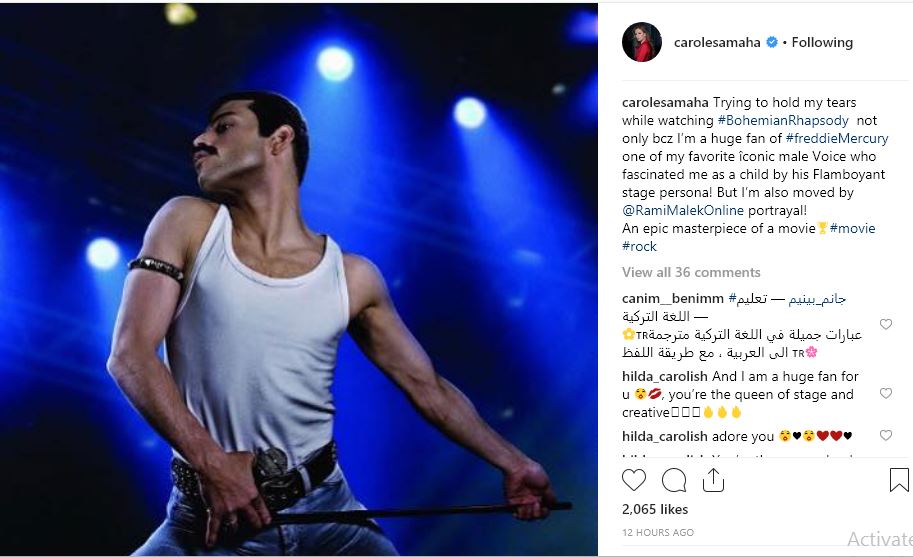The height and width of the screenshot is (557, 913).
Task: Open canim__benimm commenter profile
Action: (673, 299)
